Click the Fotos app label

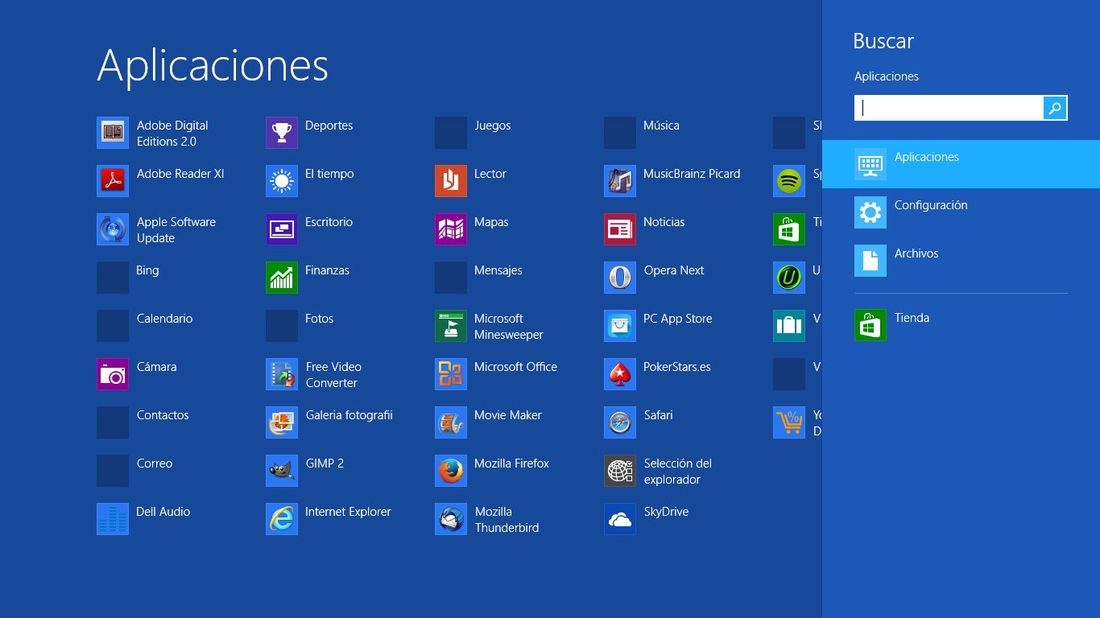319,318
